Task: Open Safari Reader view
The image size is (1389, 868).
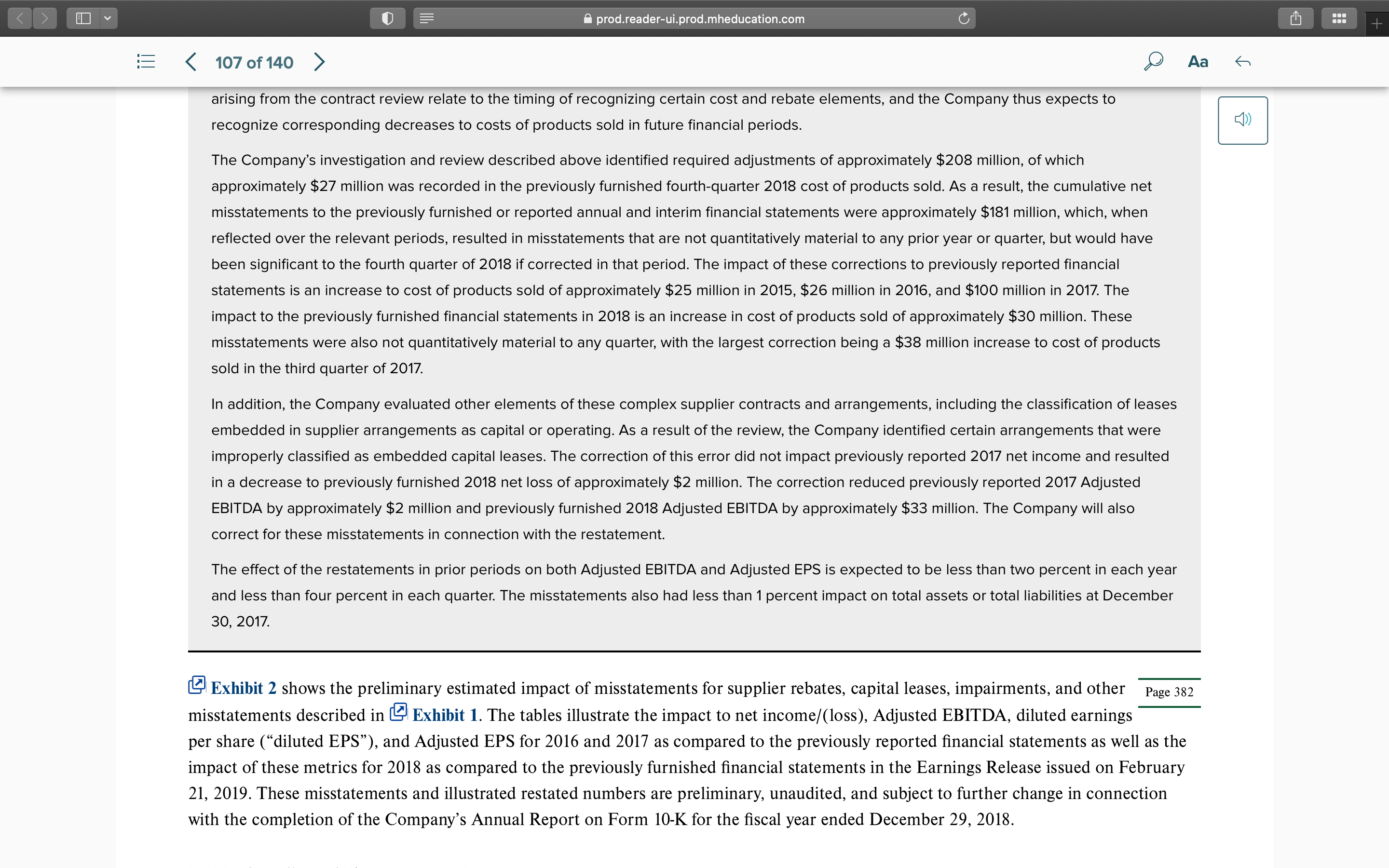Action: [426, 18]
